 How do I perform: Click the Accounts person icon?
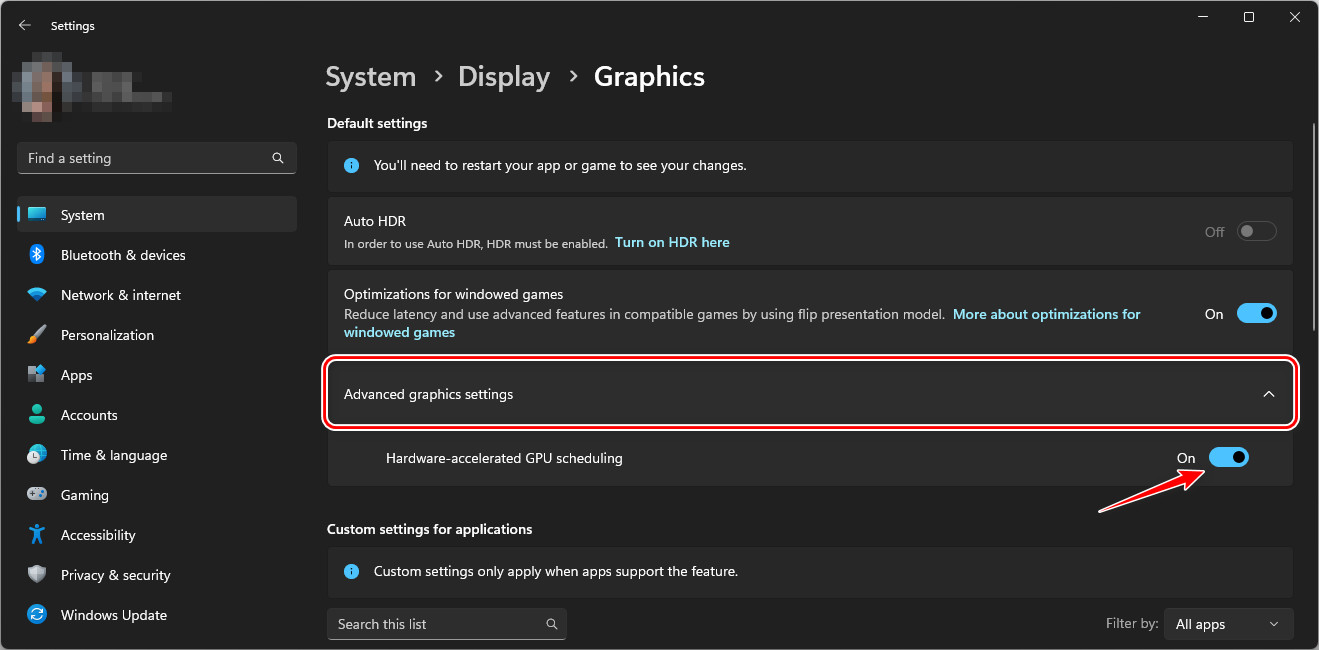click(x=37, y=415)
